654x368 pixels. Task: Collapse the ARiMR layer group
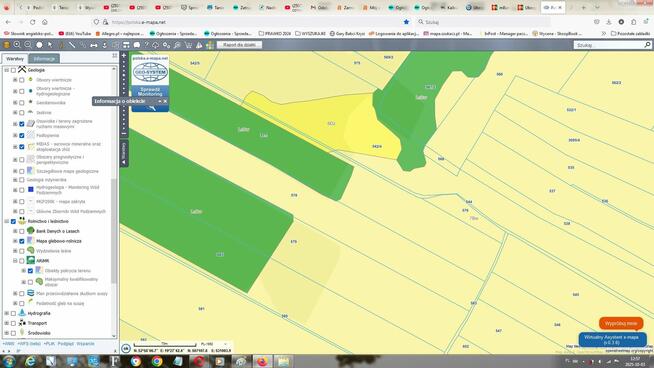point(15,261)
